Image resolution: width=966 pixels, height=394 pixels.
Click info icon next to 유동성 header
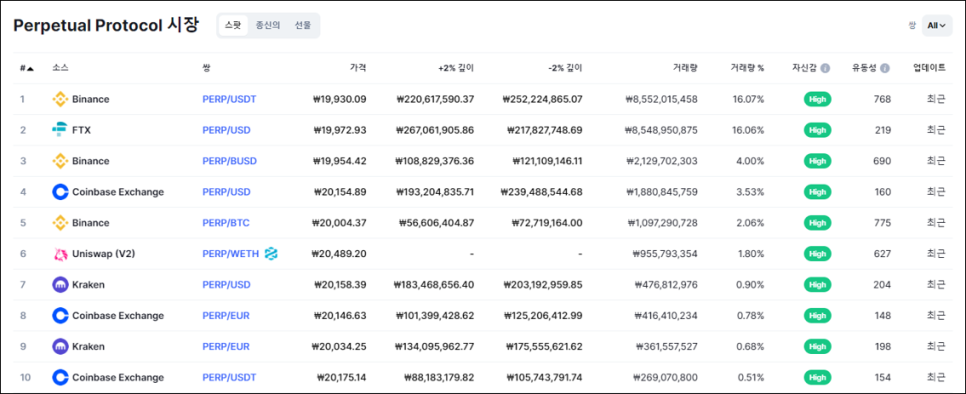(x=885, y=68)
